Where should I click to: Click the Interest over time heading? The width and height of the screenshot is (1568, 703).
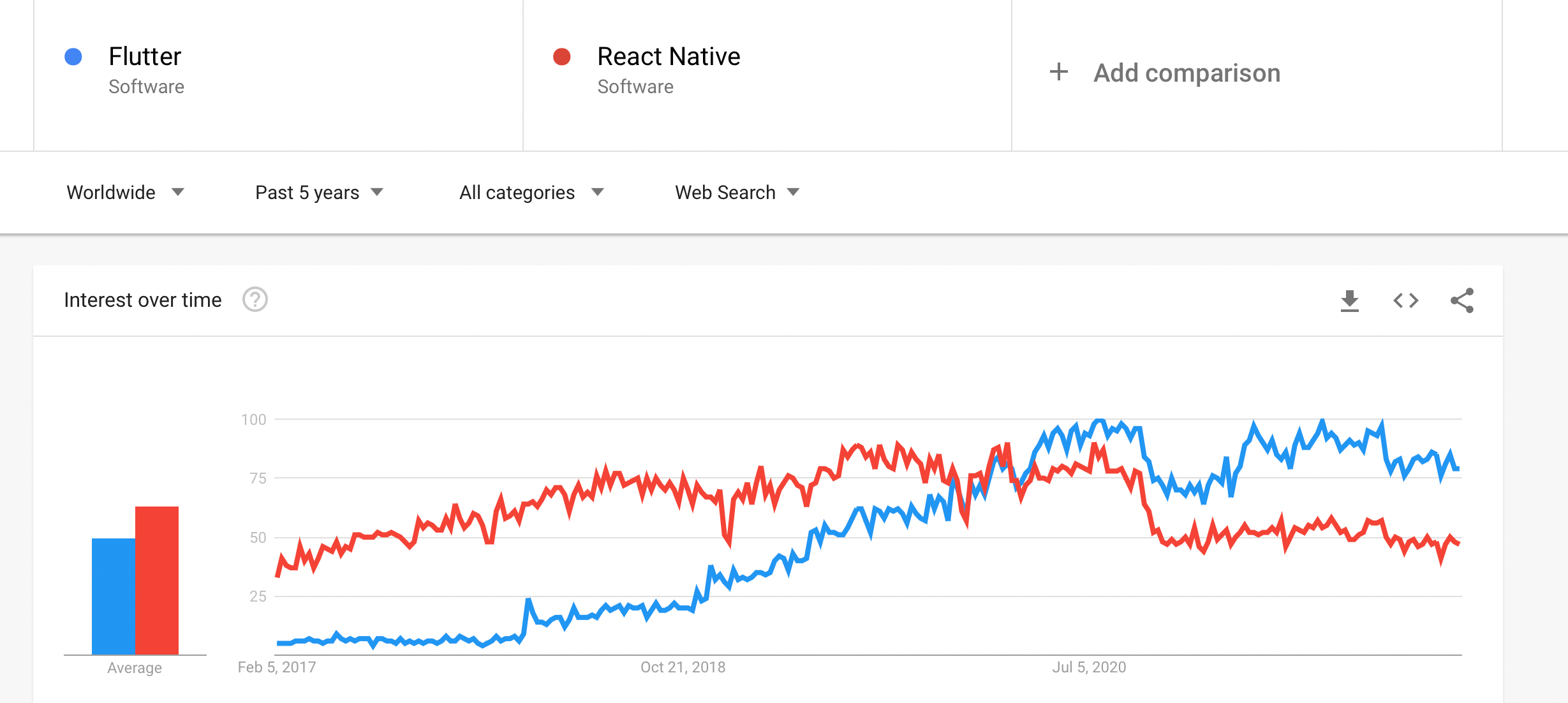[143, 300]
